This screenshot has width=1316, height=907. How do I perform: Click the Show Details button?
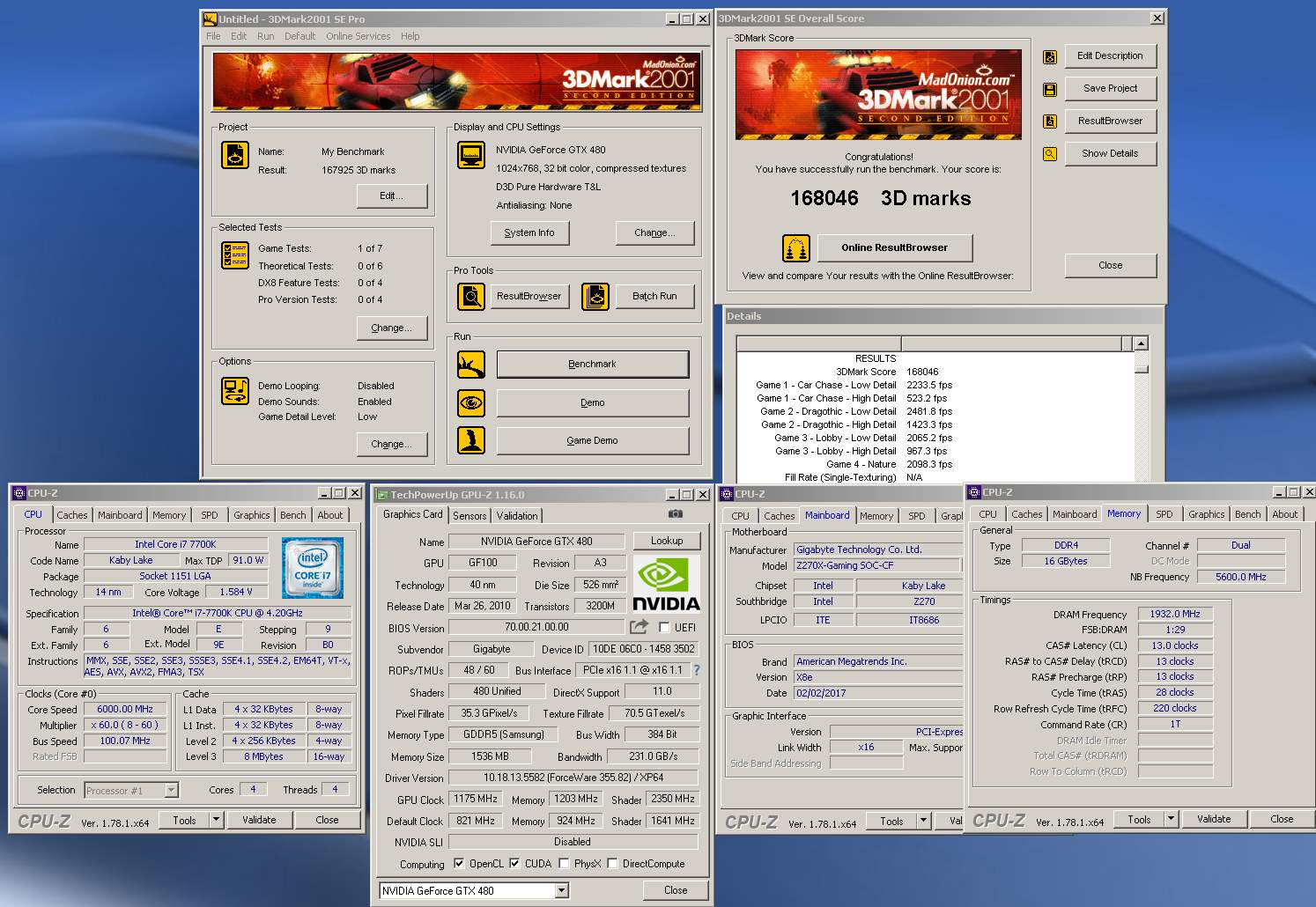click(1110, 153)
